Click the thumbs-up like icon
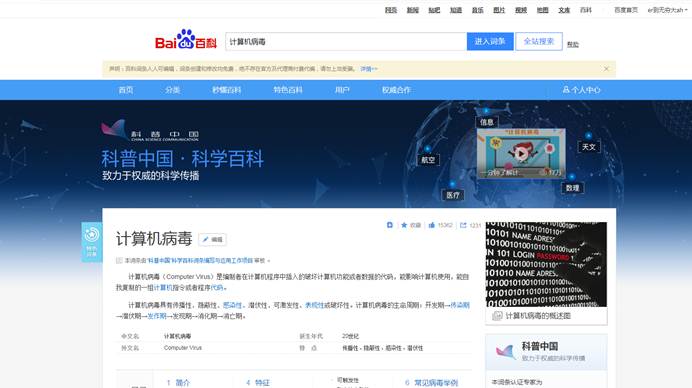This screenshot has height=388, width=692. tap(432, 225)
